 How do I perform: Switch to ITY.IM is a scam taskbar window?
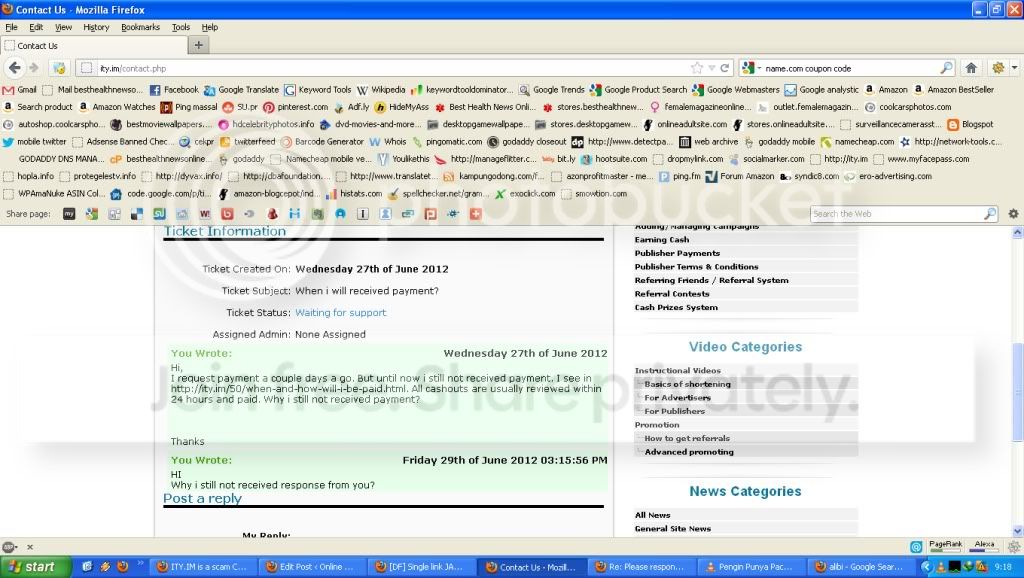[201, 567]
